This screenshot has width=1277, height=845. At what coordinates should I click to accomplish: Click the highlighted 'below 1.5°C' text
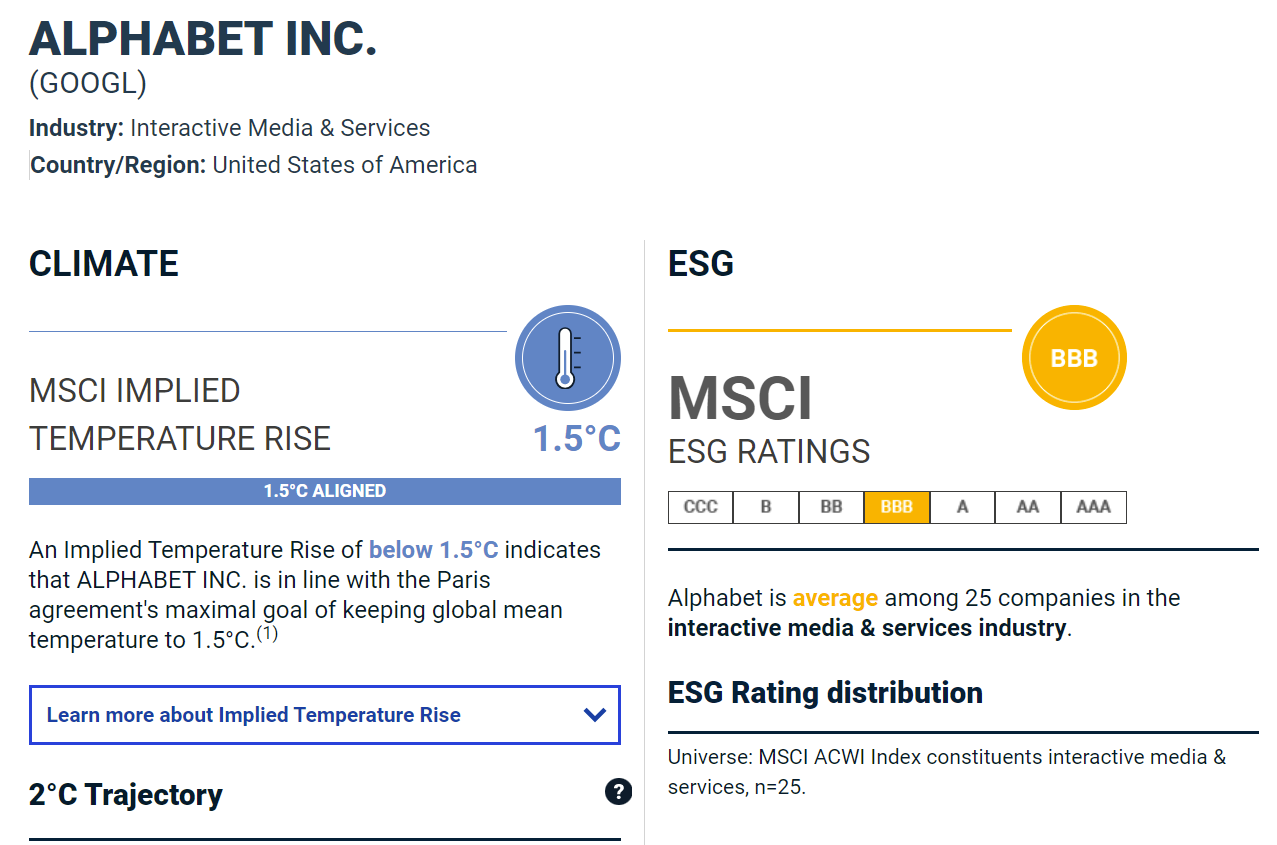click(x=433, y=550)
